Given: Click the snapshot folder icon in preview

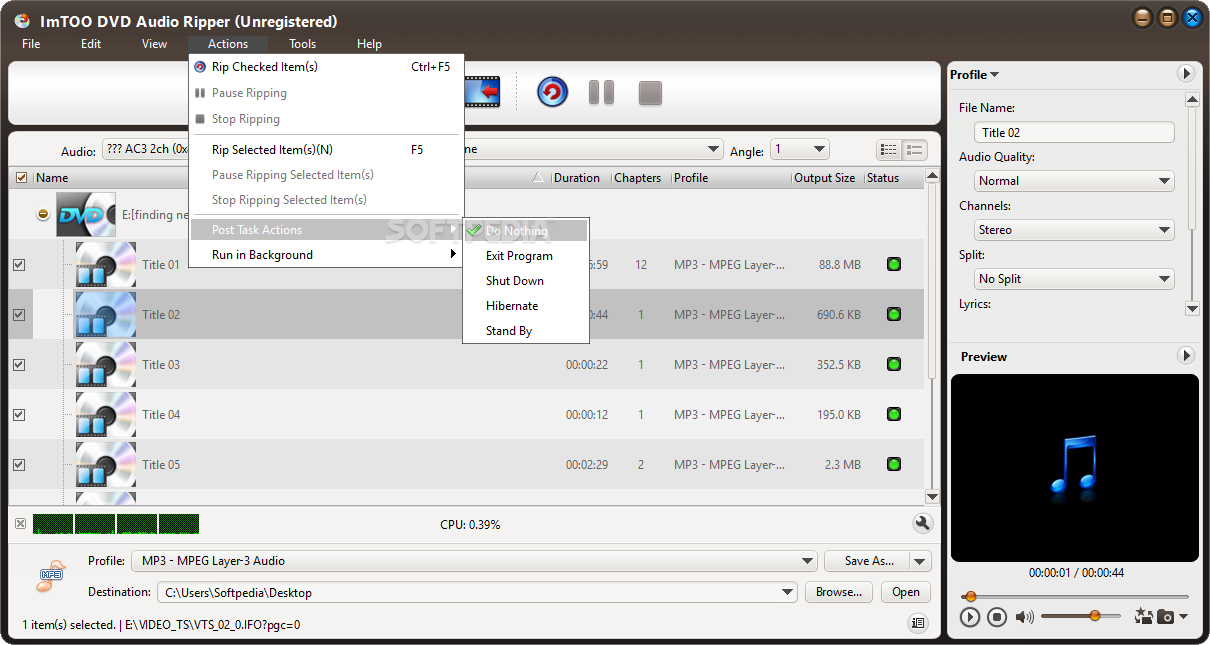Looking at the screenshot, I should (1144, 616).
